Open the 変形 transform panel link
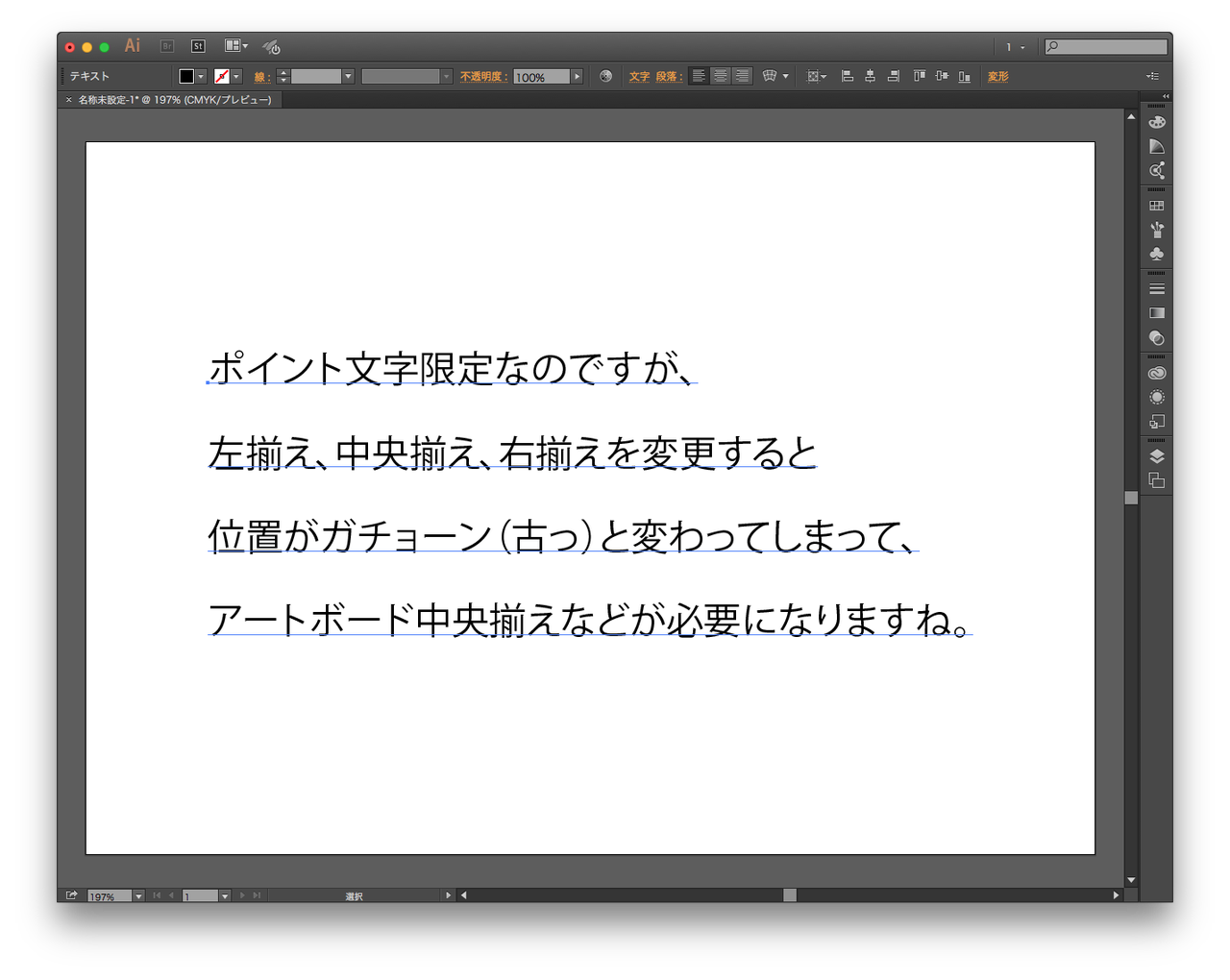The image size is (1230, 980). point(998,77)
